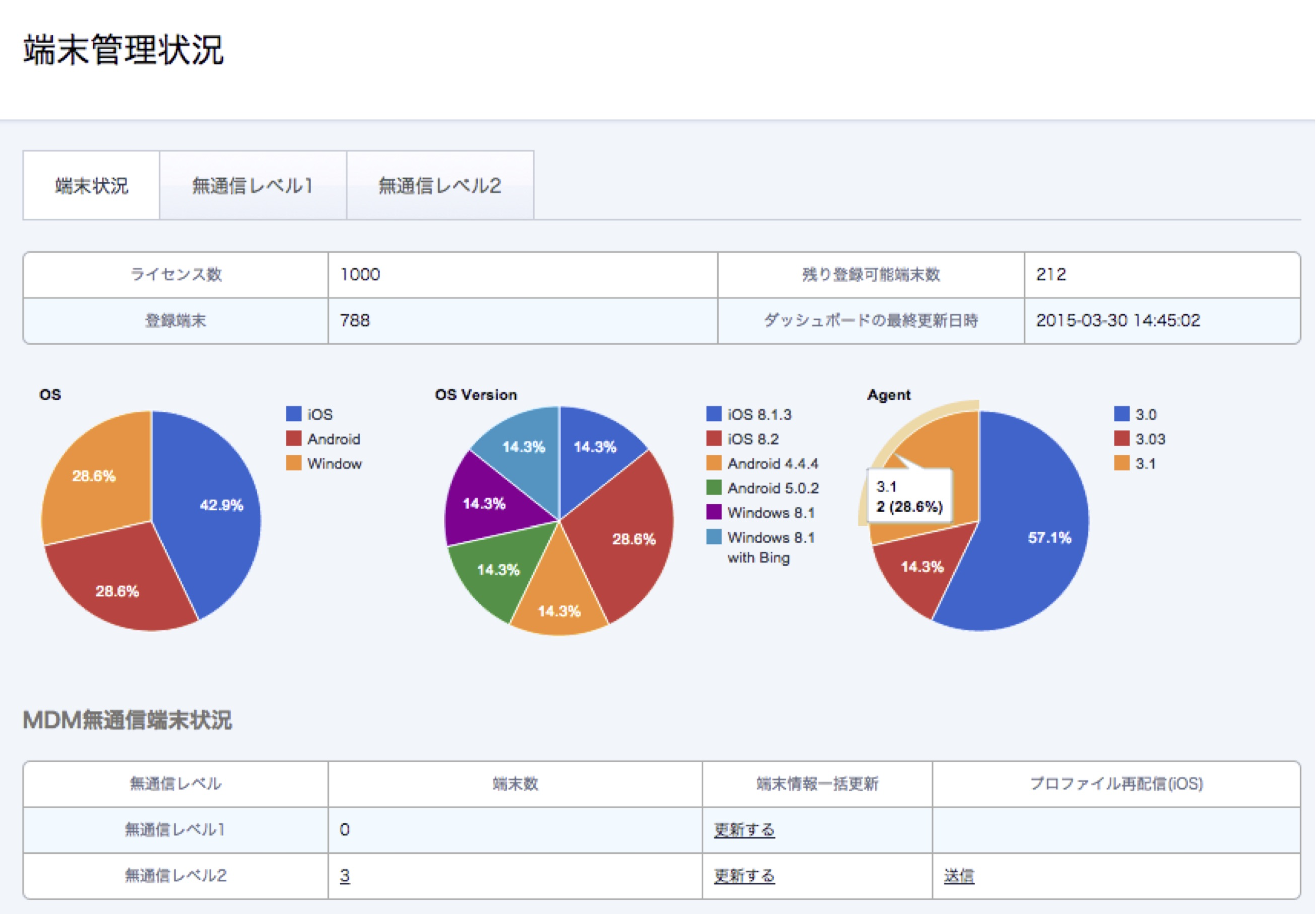Click the ライセンス数 label cell
1316x914 pixels.
pyautogui.click(x=175, y=274)
